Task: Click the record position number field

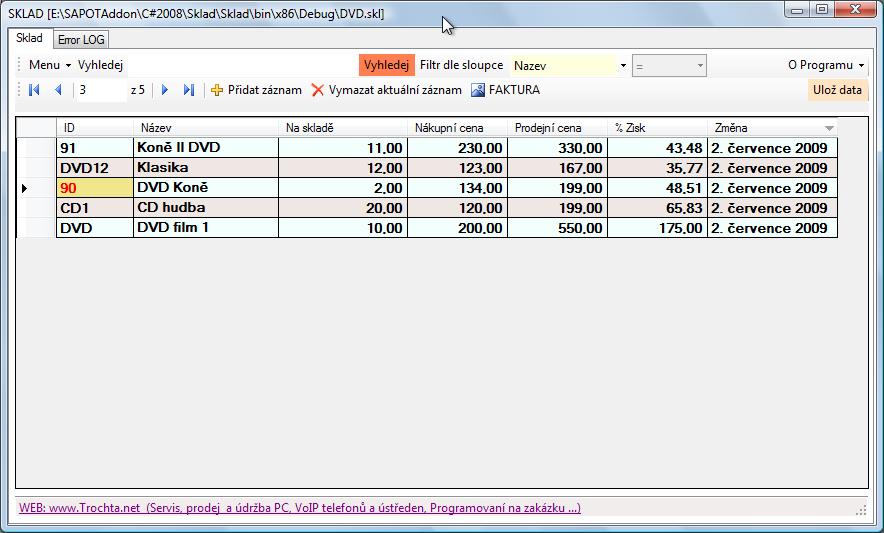Action: point(100,90)
